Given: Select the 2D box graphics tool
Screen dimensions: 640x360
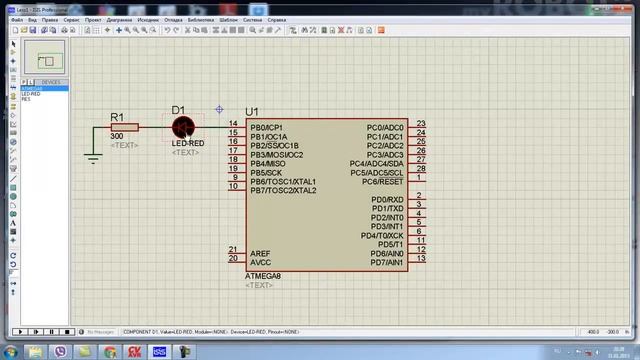Looking at the screenshot, I should click(13, 188).
